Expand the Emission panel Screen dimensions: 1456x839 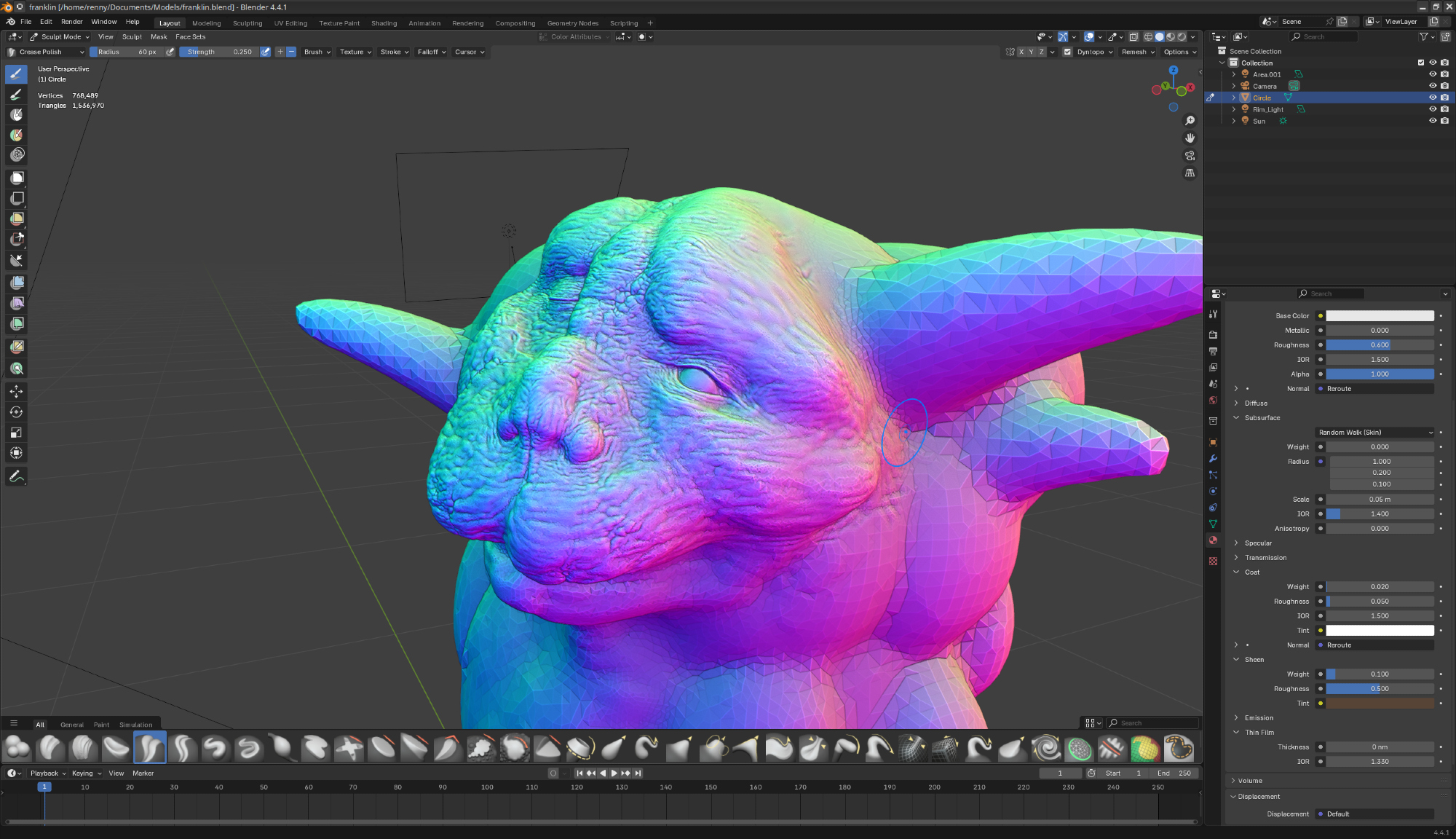[x=1258, y=718]
